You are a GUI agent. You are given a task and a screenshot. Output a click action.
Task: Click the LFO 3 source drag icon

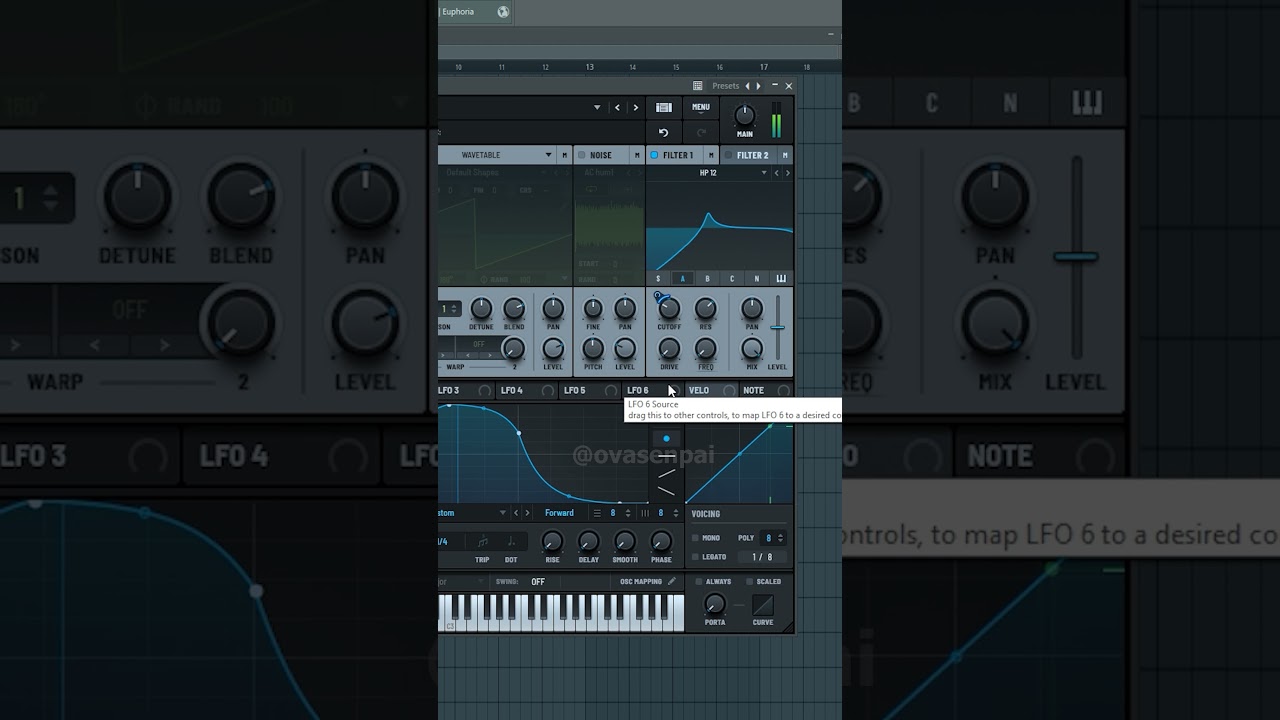point(485,391)
